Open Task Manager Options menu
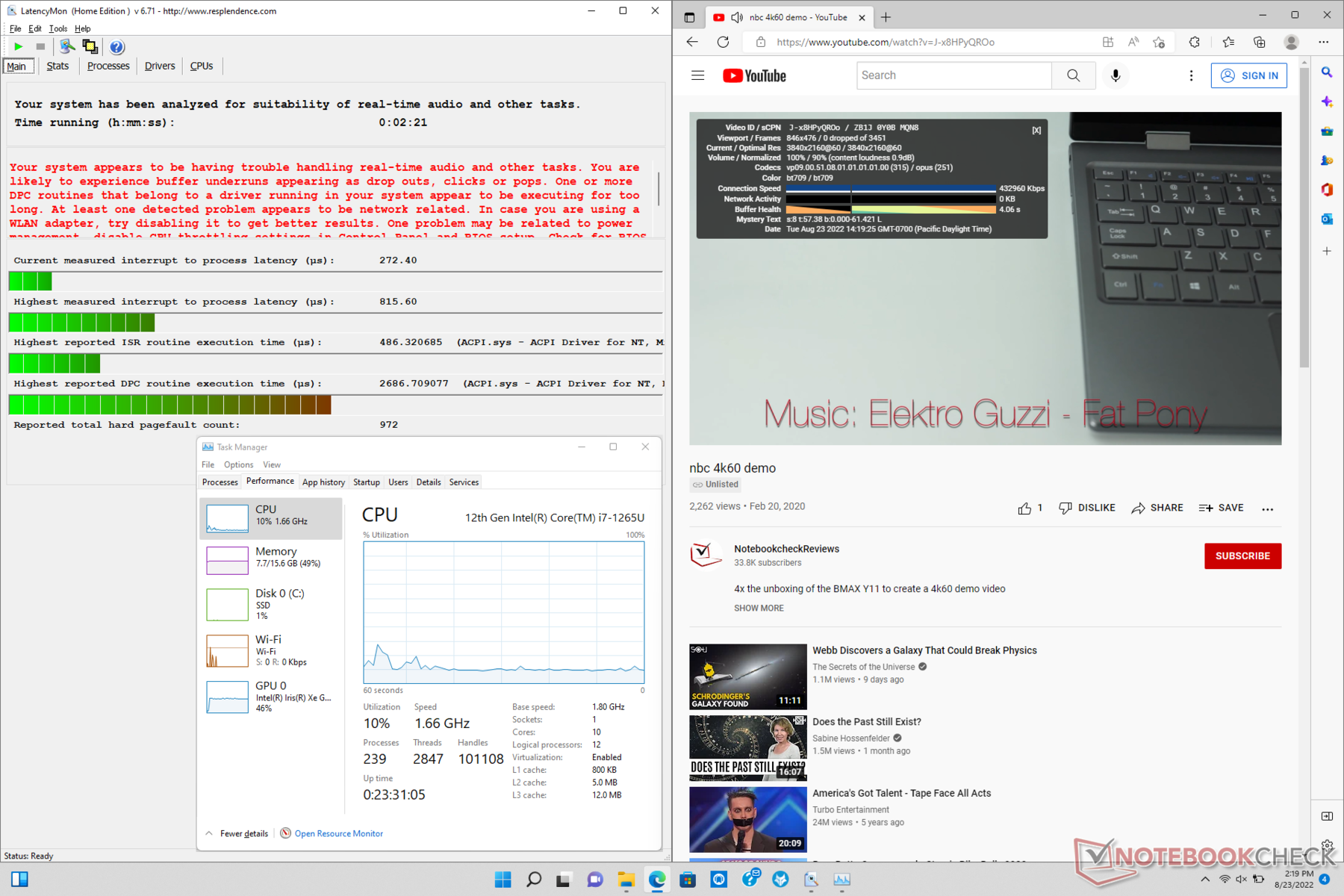 point(238,464)
